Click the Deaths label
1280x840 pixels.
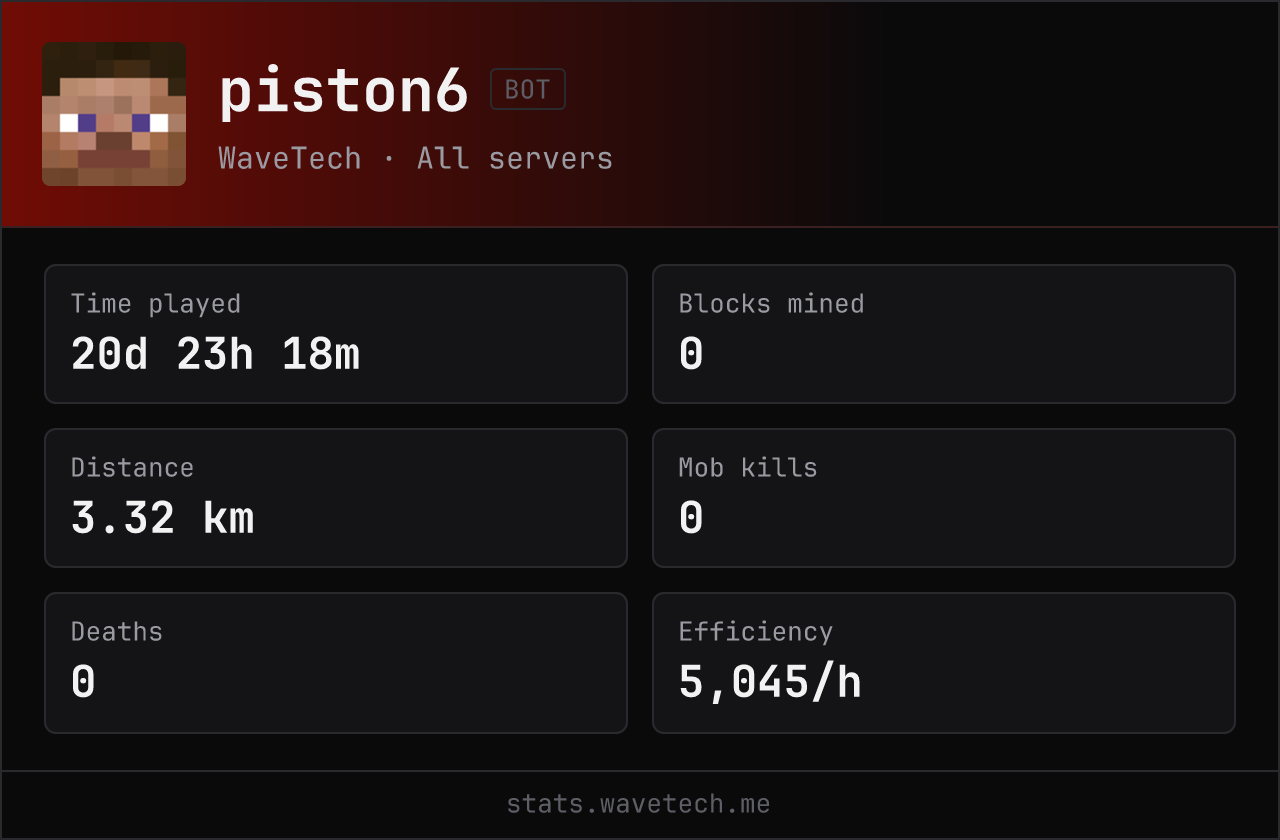click(117, 632)
